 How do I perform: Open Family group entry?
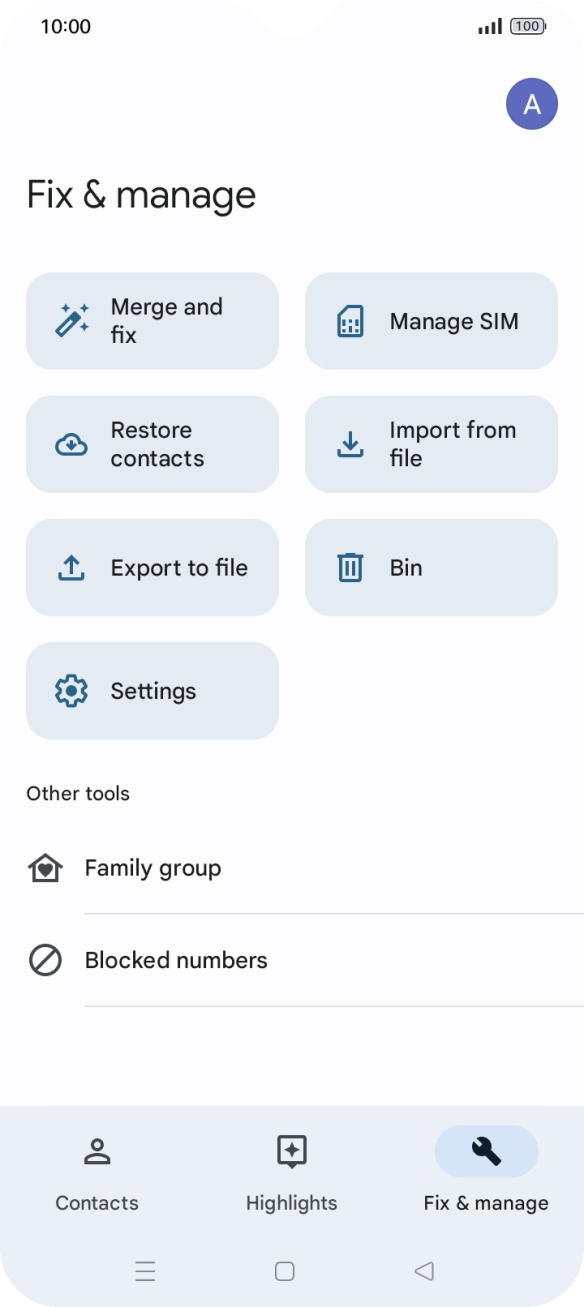(x=292, y=868)
